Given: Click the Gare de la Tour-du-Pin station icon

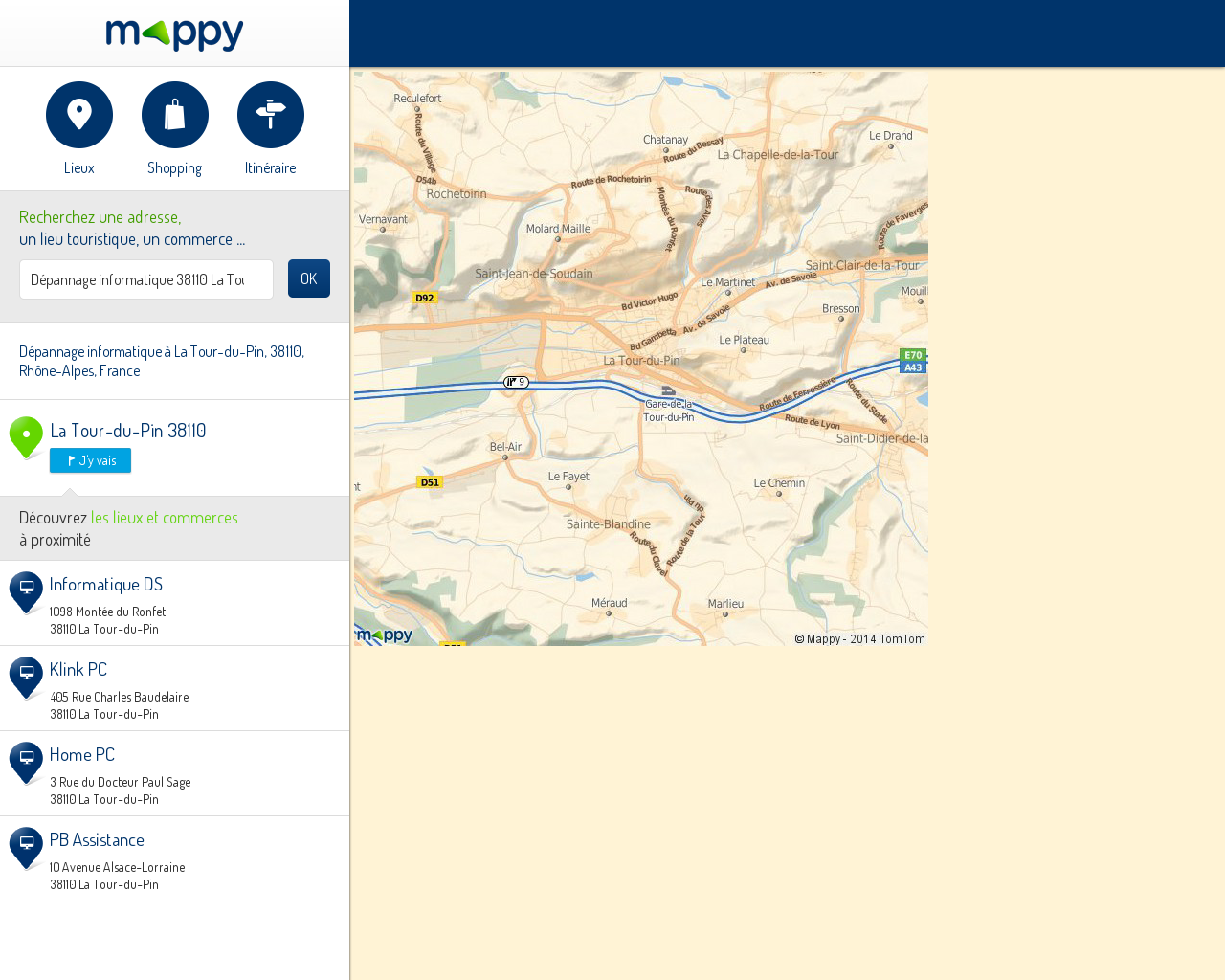Looking at the screenshot, I should [x=669, y=390].
